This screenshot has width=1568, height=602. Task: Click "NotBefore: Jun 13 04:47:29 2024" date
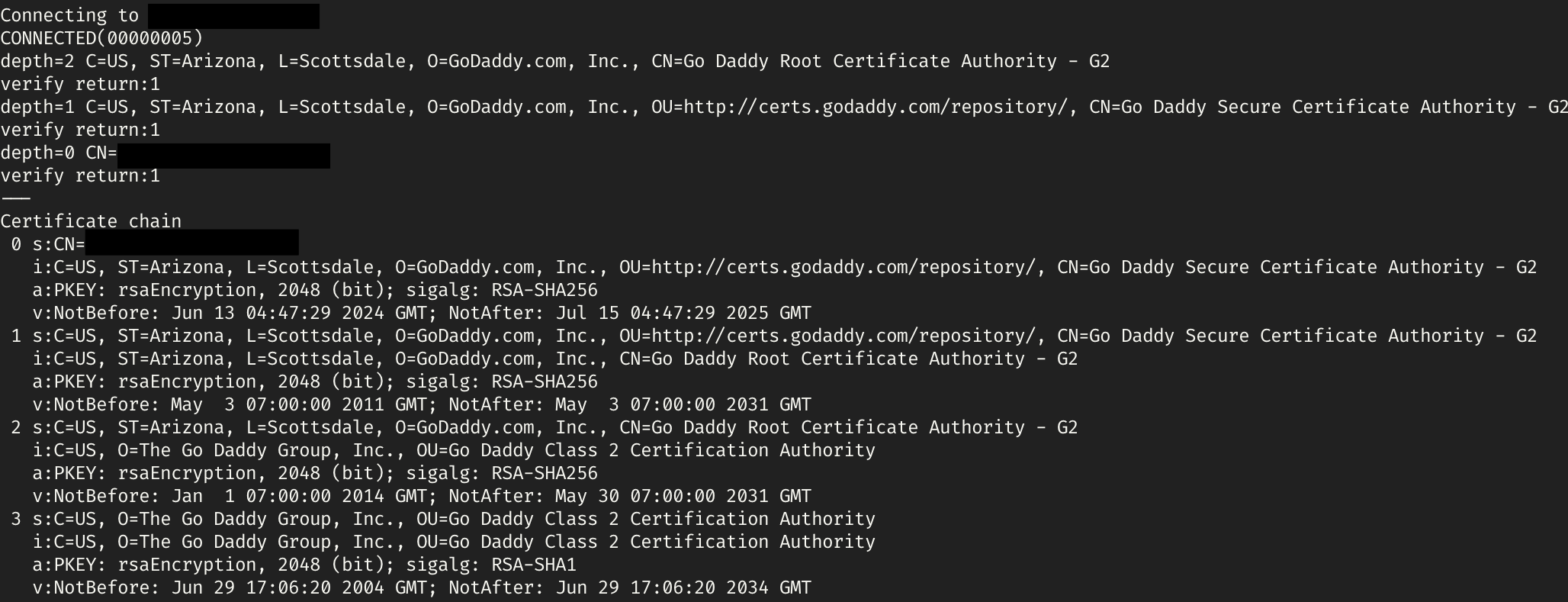(x=220, y=313)
